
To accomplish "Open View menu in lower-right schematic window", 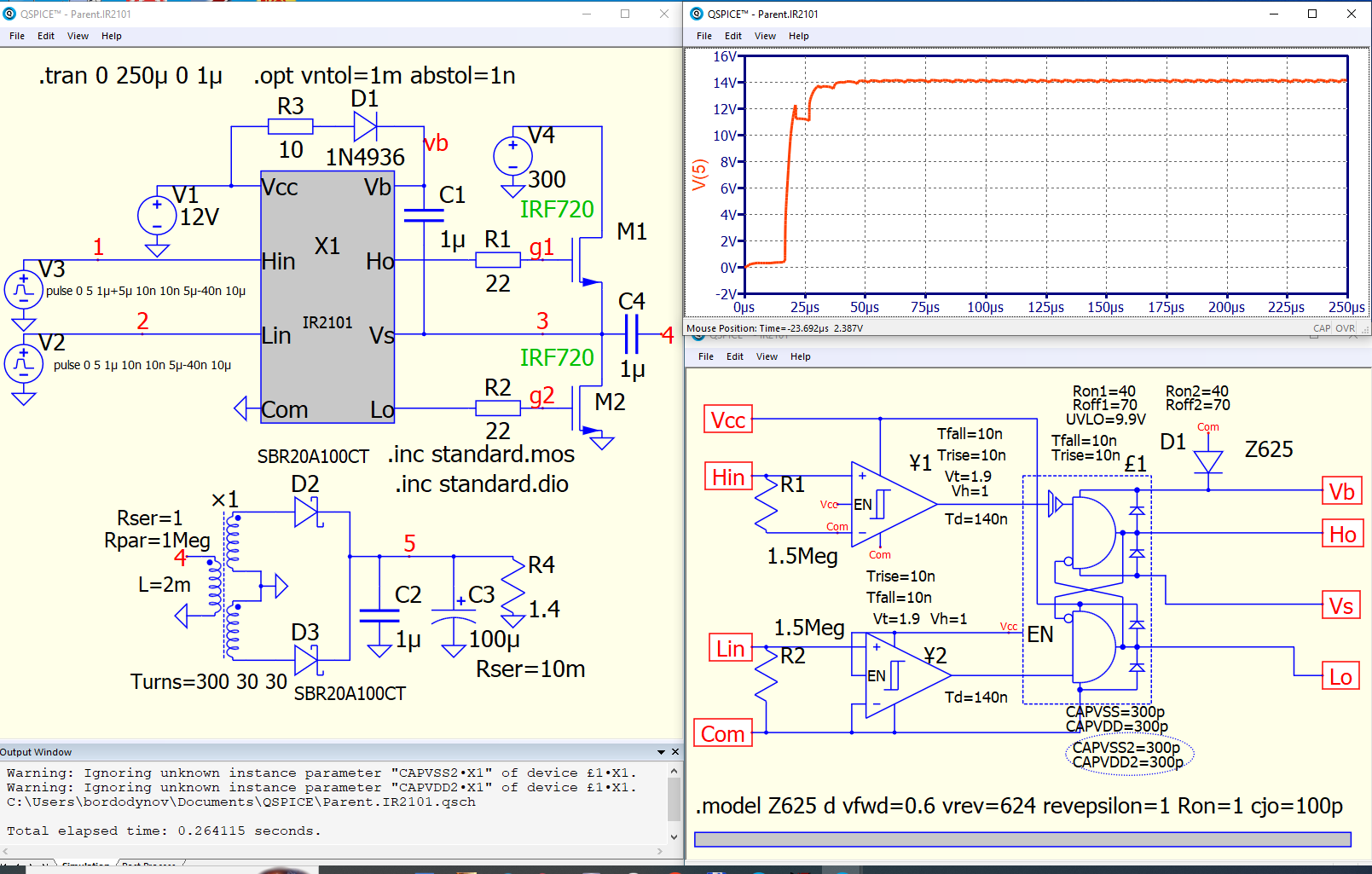I will 767,356.
